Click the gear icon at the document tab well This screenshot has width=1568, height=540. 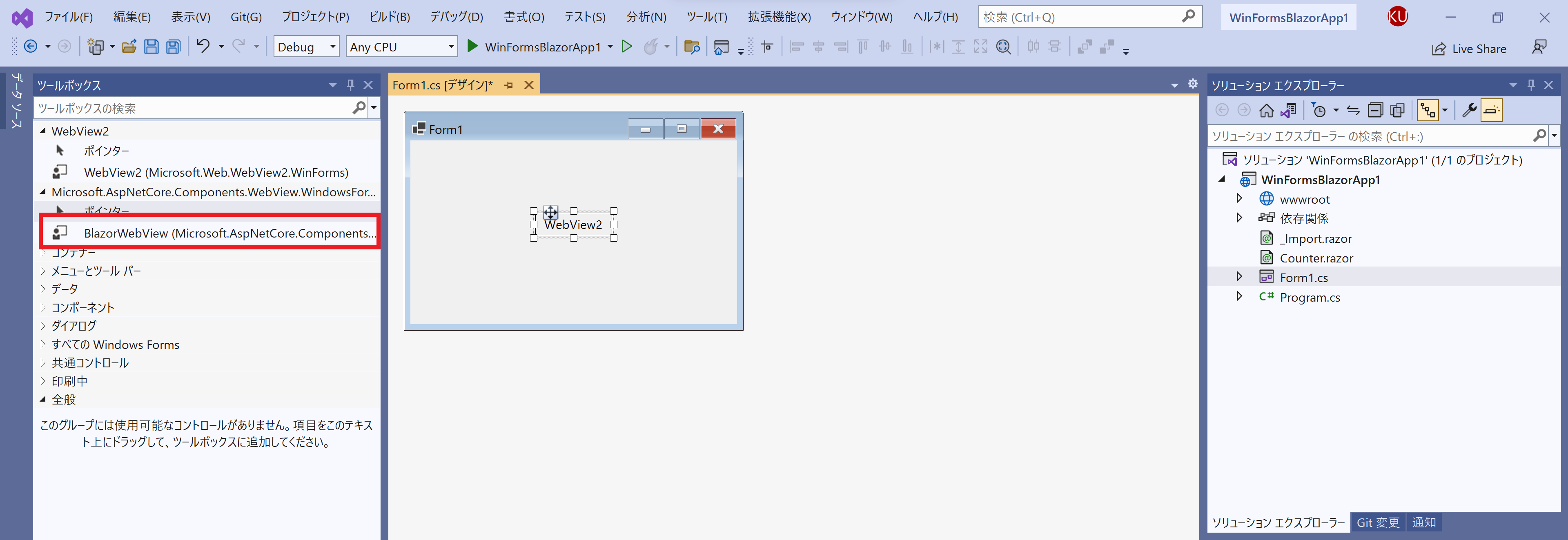(x=1192, y=84)
